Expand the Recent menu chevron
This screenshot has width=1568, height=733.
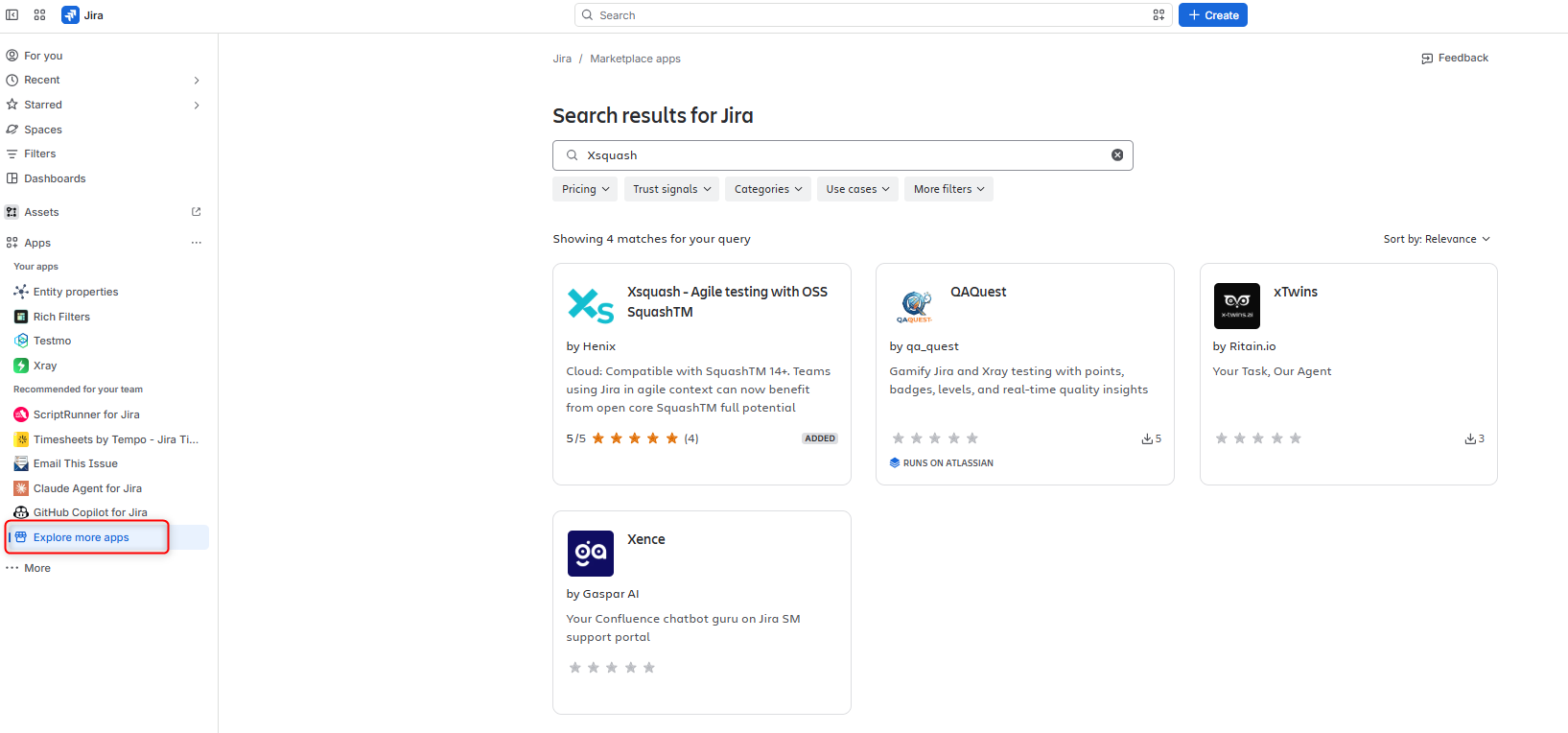tap(197, 81)
